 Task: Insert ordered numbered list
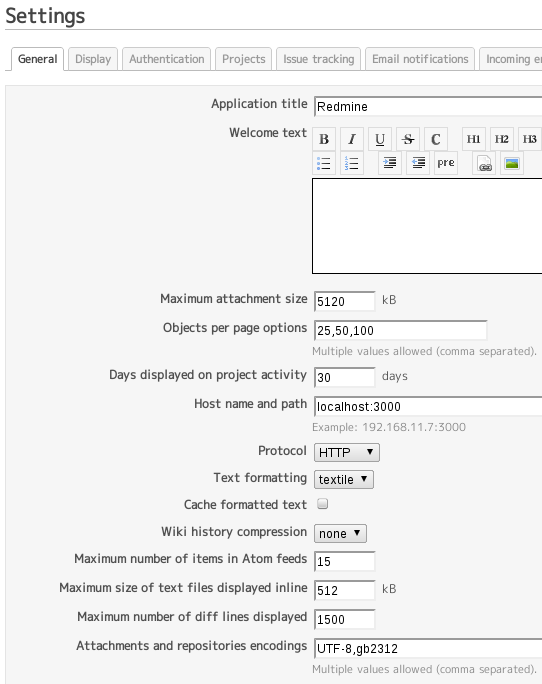352,163
